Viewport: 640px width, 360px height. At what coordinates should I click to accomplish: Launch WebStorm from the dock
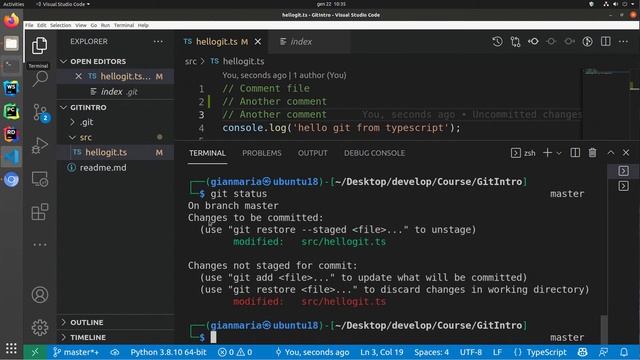coord(11,88)
